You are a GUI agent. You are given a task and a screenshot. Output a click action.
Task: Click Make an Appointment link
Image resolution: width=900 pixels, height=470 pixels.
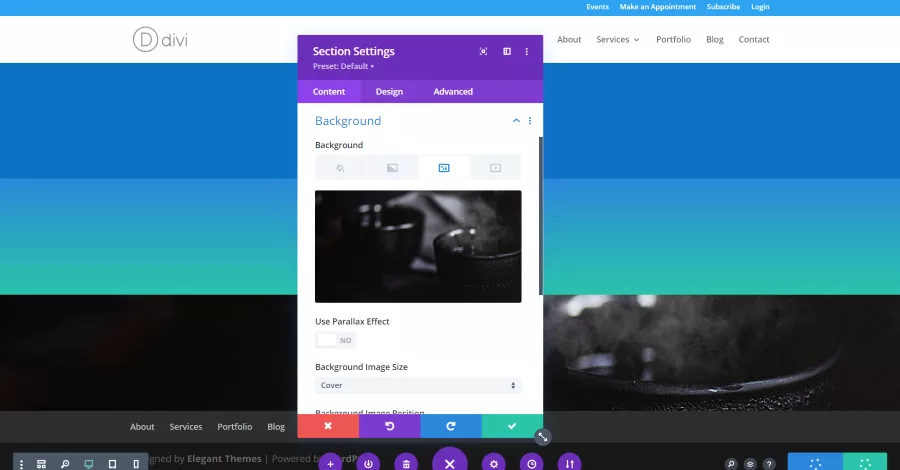657,7
